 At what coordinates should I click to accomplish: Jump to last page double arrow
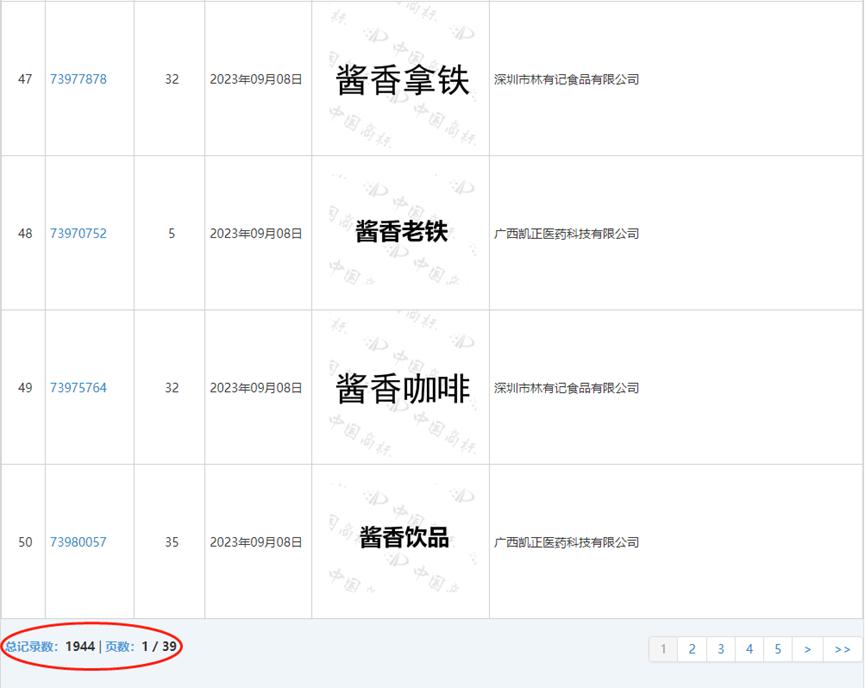[842, 649]
